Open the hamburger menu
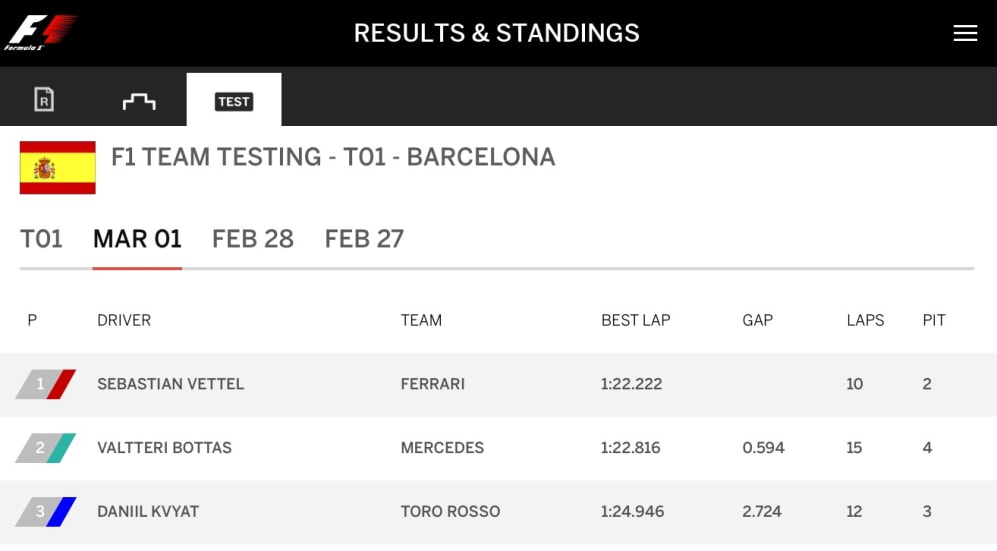This screenshot has width=997, height=551. click(964, 33)
